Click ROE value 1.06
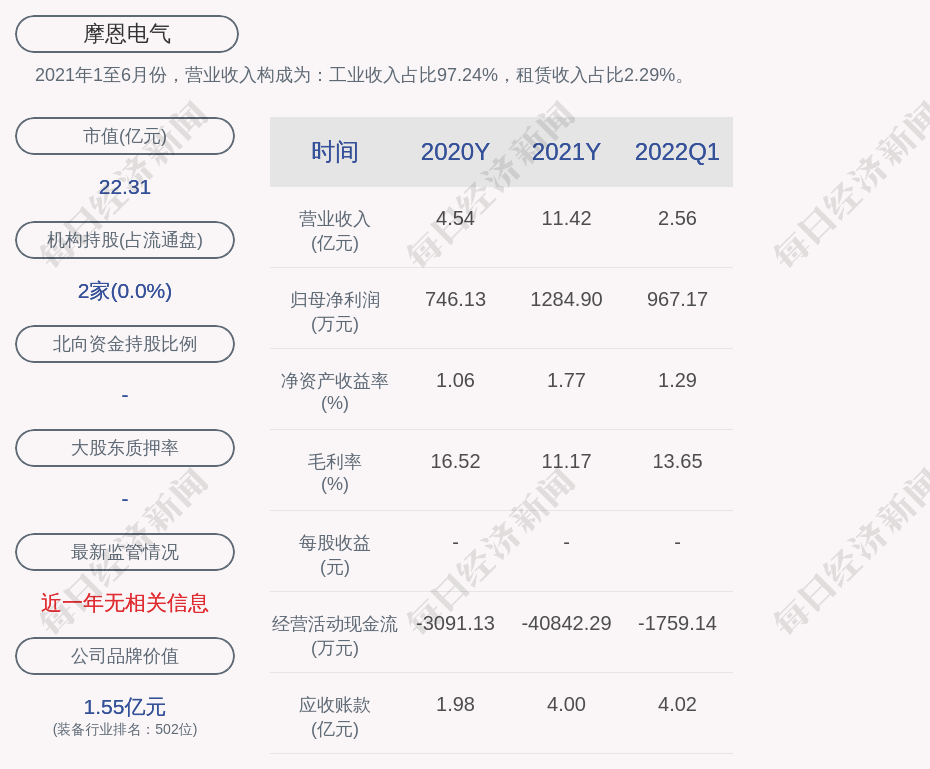The width and height of the screenshot is (930, 769). [455, 380]
